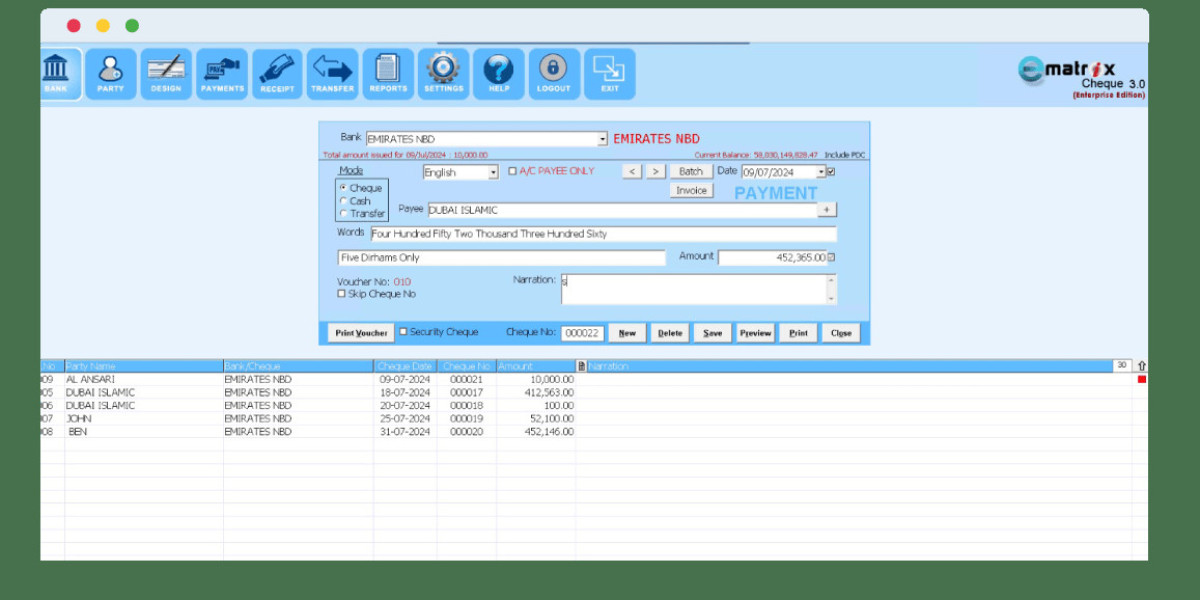Enable the A/C PAYEE ONLY checkbox
The image size is (1200, 600).
[513, 171]
